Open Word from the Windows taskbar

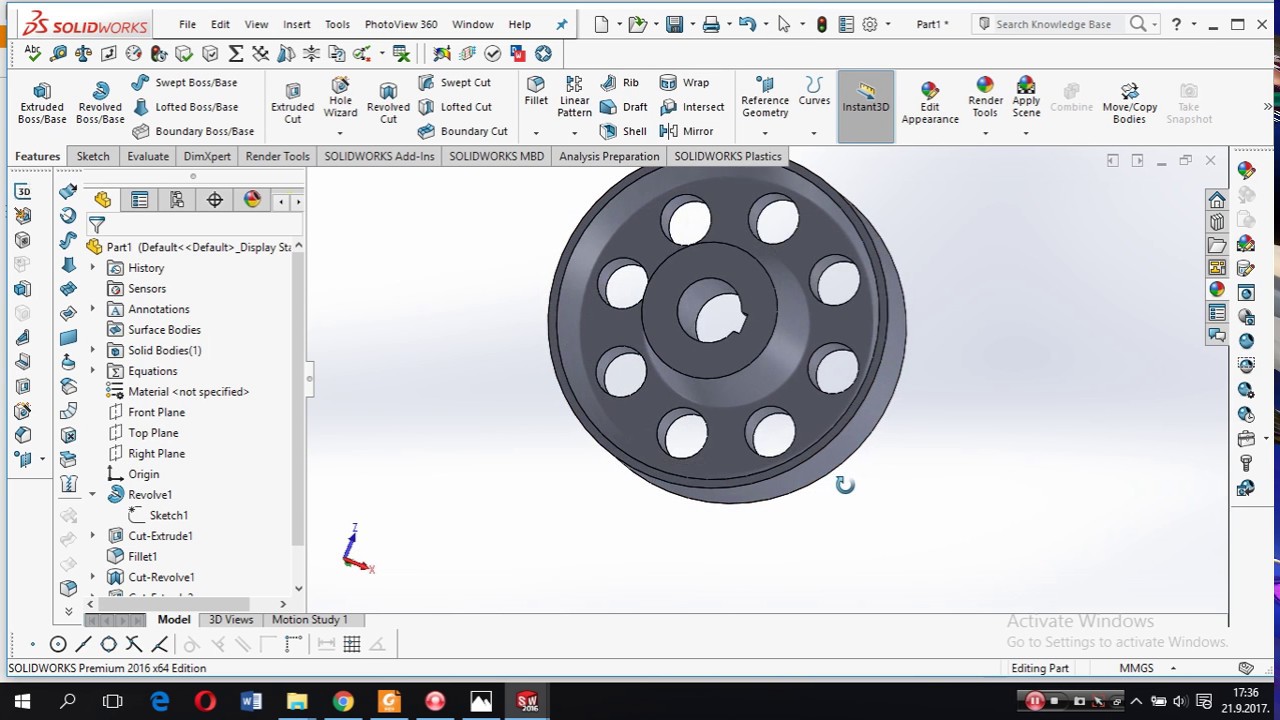[251, 701]
